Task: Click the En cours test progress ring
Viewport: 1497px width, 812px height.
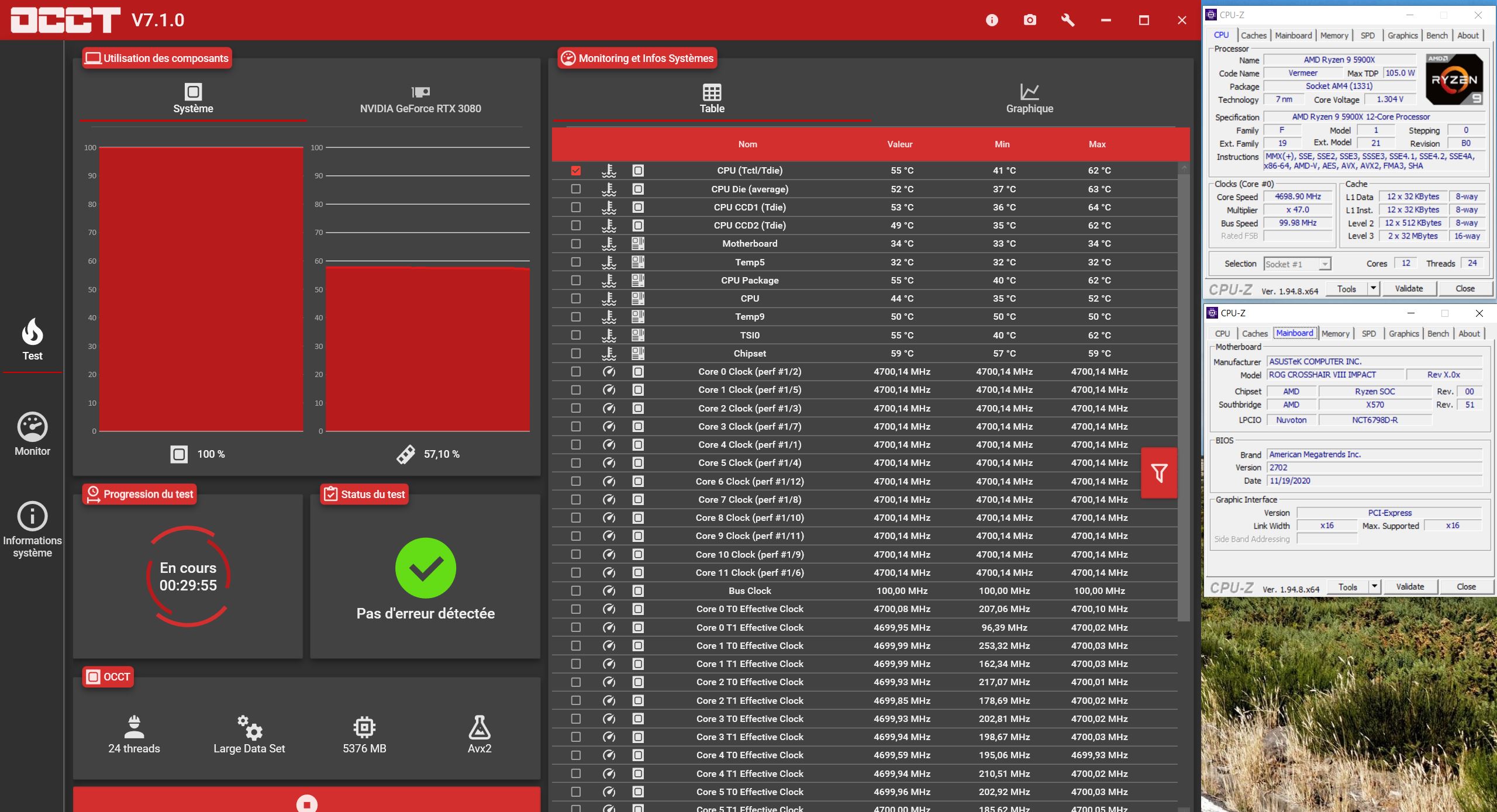Action: pyautogui.click(x=188, y=576)
